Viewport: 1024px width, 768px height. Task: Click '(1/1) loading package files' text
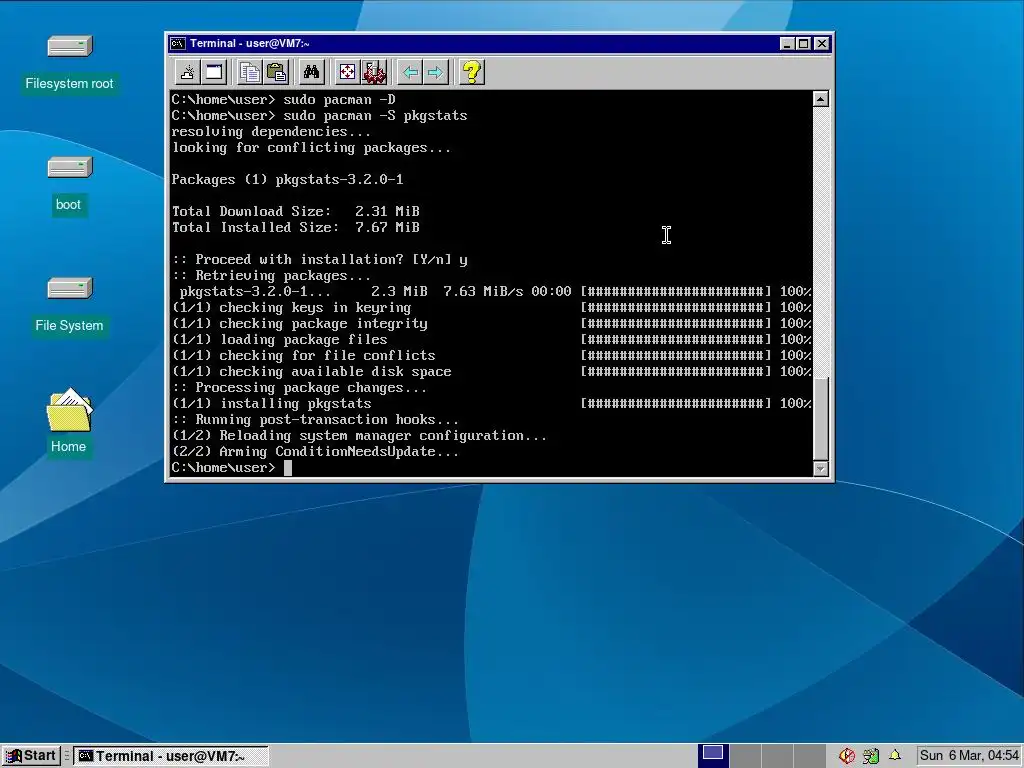coord(280,340)
